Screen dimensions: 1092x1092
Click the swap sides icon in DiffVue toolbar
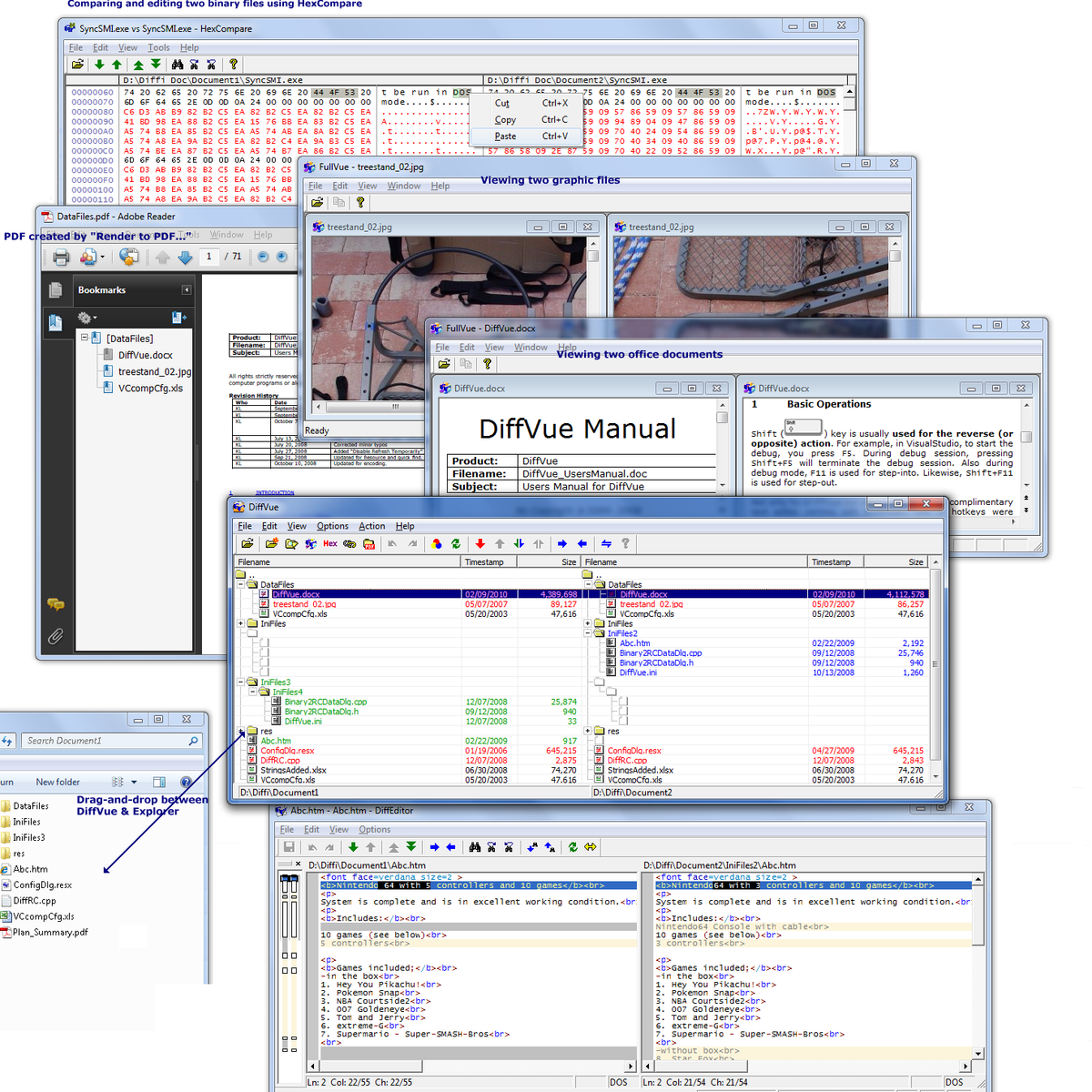tap(606, 544)
